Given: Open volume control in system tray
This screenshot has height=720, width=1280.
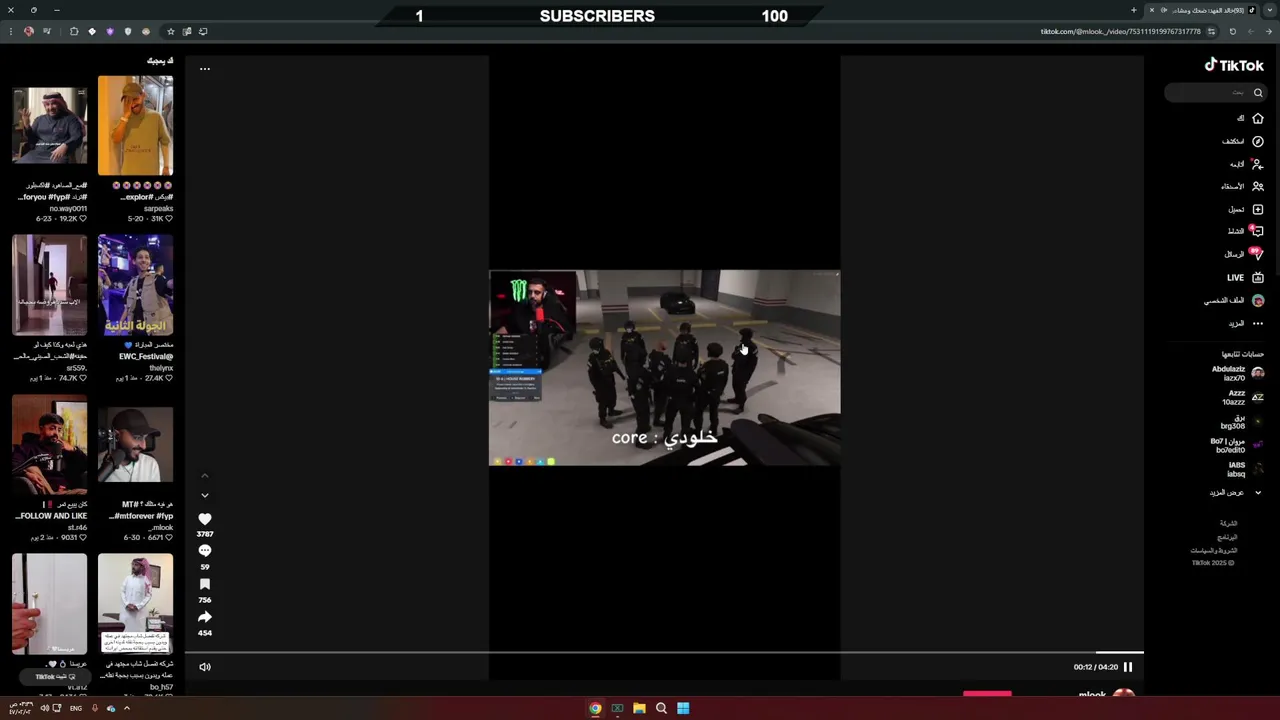Looking at the screenshot, I should (x=44, y=708).
